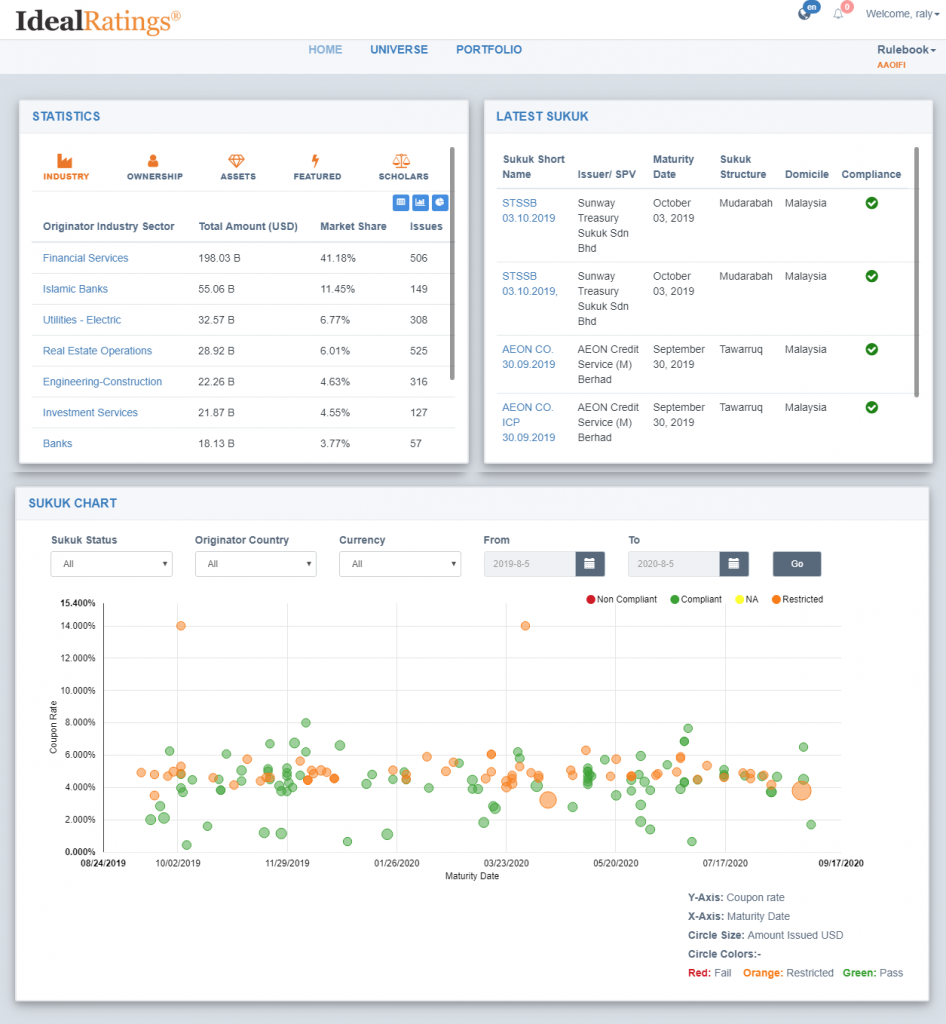Open the From date calendar picker
Image resolution: width=946 pixels, height=1024 pixels.
point(590,564)
